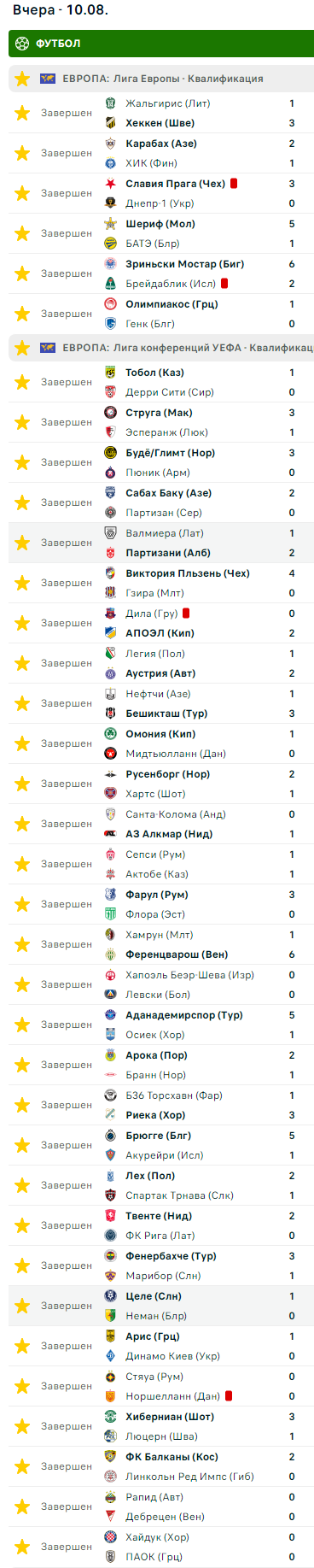This screenshot has width=314, height=1568.
Task: Open Europa League Qualification league header
Action: 161,79
